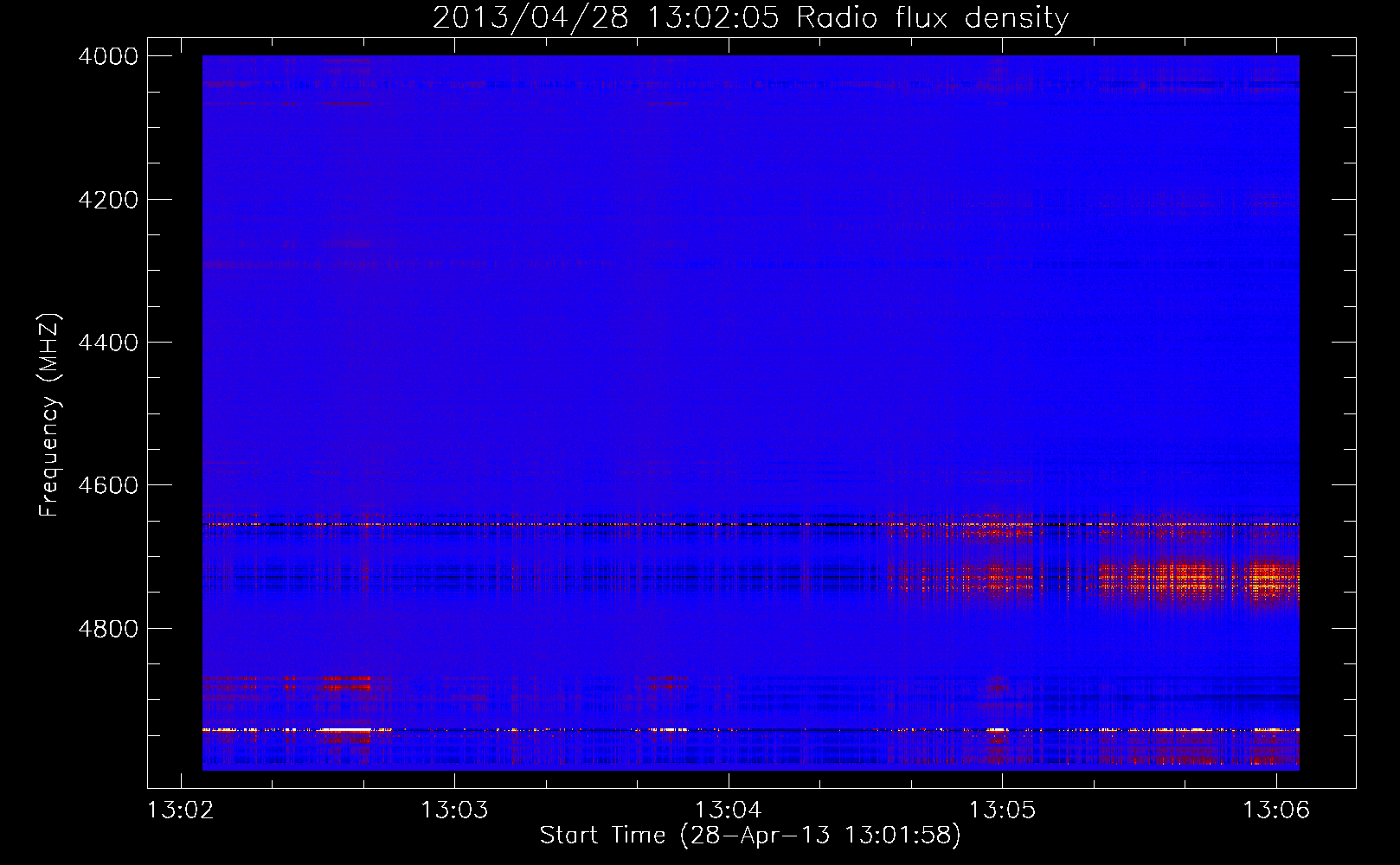Click the 13:02 time tick label
This screenshot has width=1400, height=865.
click(181, 811)
